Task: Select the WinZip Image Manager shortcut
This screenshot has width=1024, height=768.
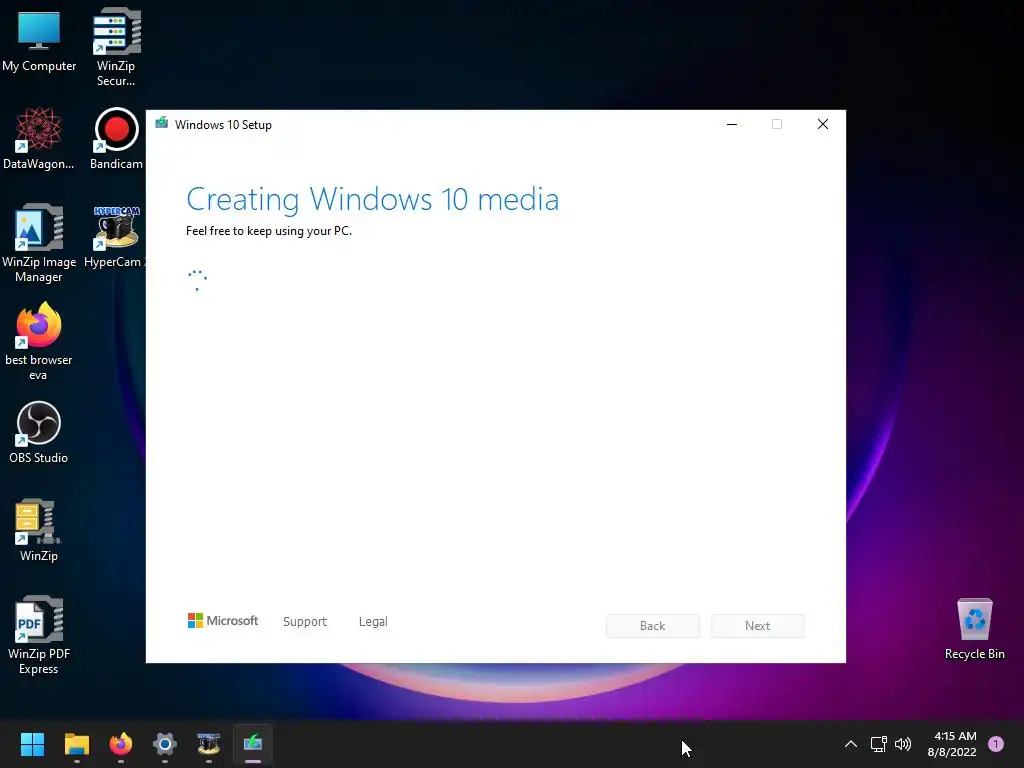Action: [x=39, y=243]
